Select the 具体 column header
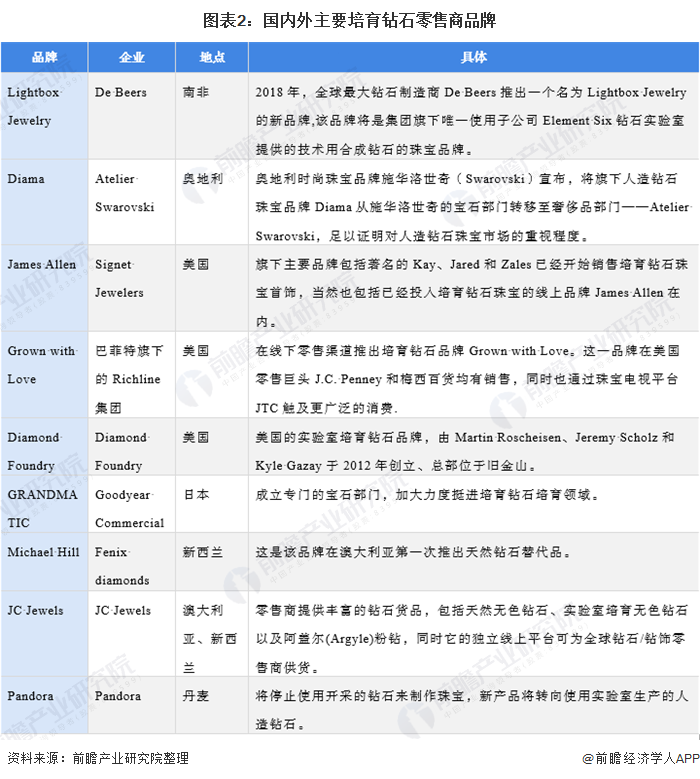This screenshot has height=779, width=700. [473, 58]
